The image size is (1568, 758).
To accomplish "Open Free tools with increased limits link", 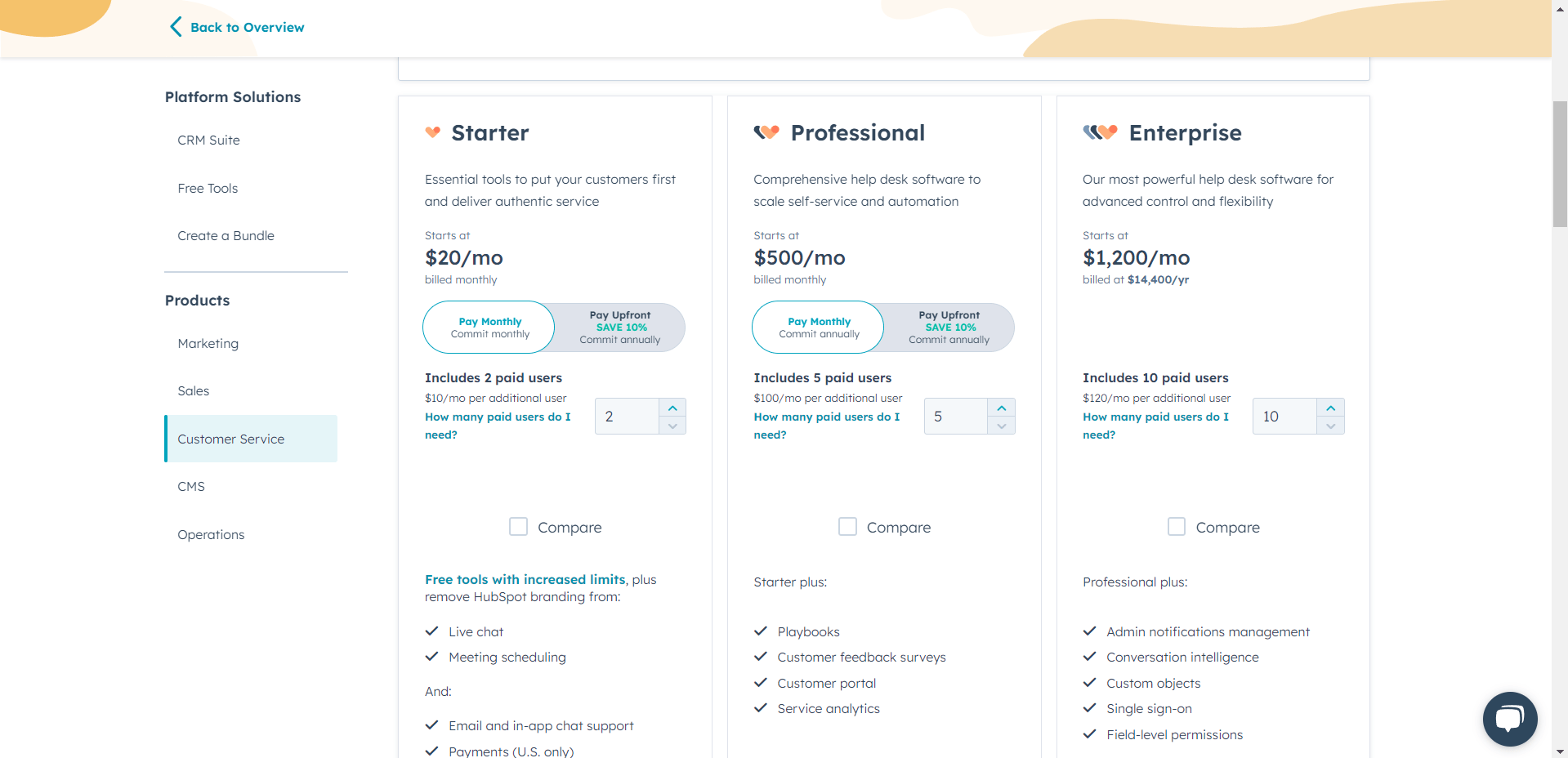I will [525, 579].
